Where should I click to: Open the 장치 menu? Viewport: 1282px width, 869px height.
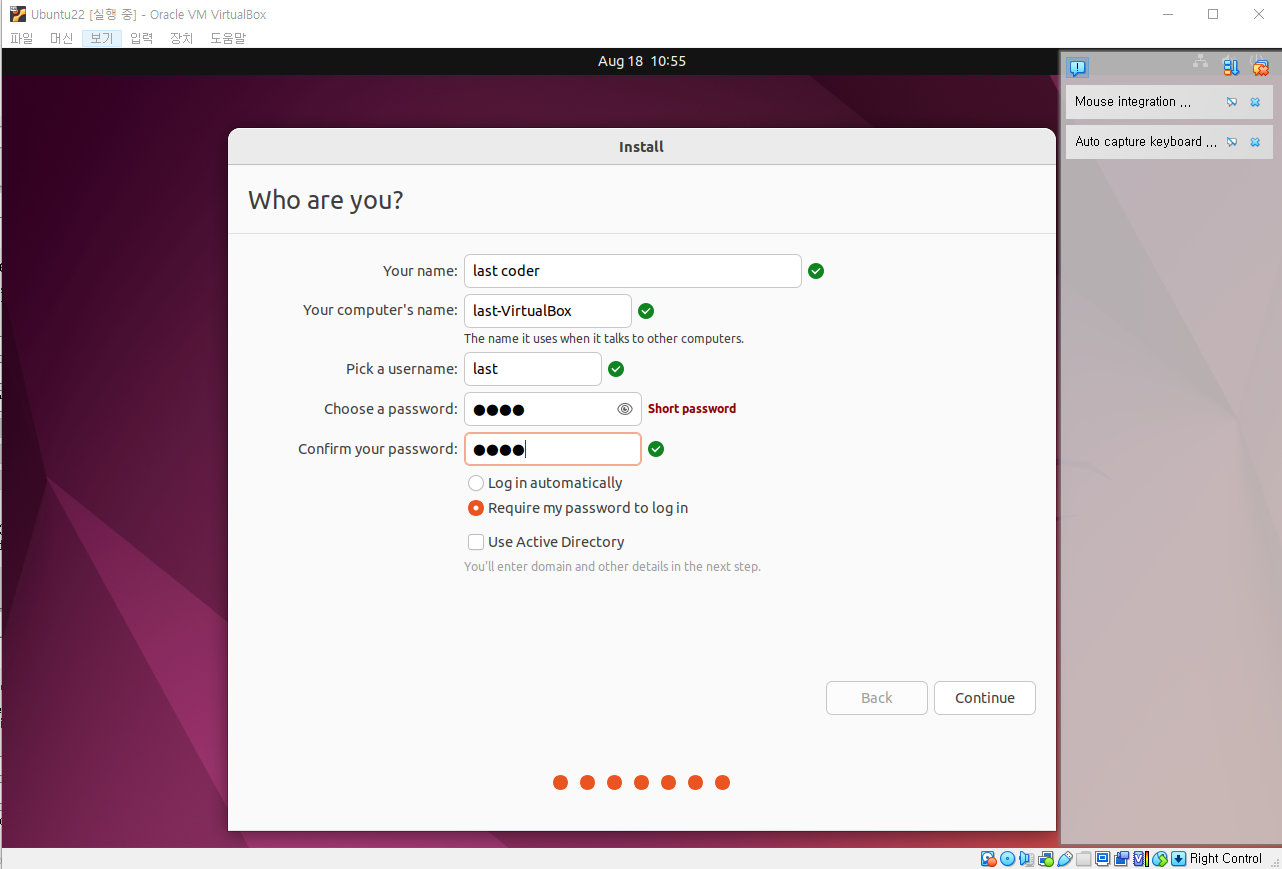[x=181, y=38]
